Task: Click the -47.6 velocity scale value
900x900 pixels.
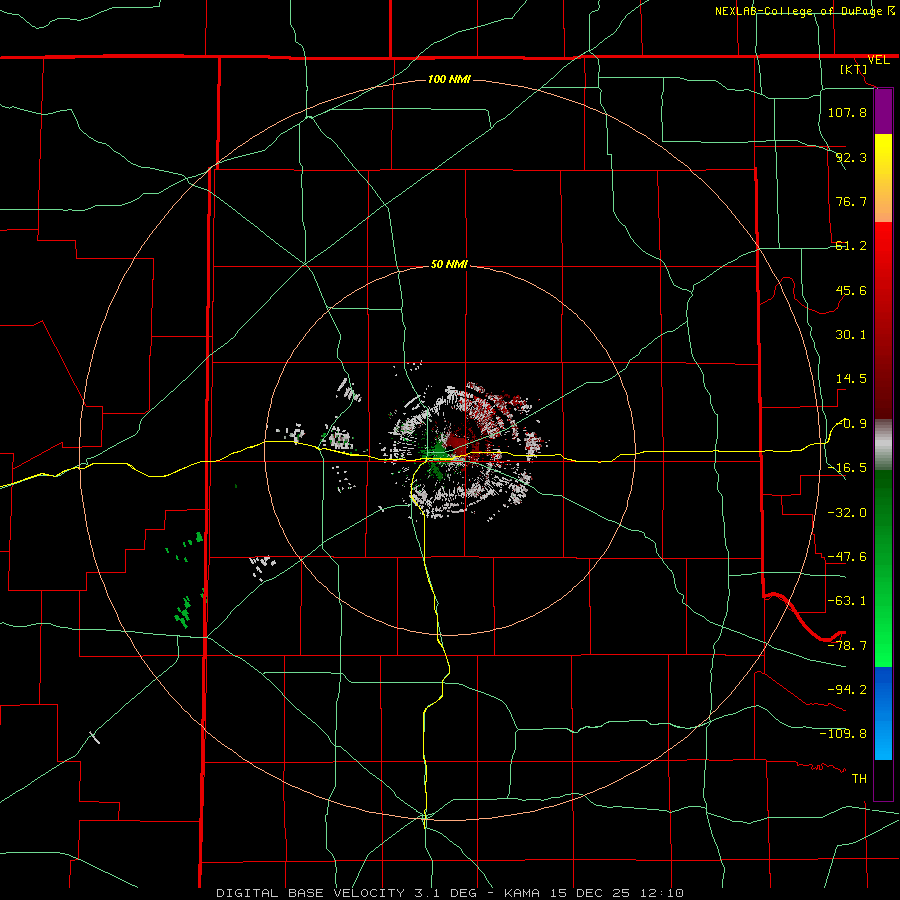Action: pyautogui.click(x=847, y=557)
